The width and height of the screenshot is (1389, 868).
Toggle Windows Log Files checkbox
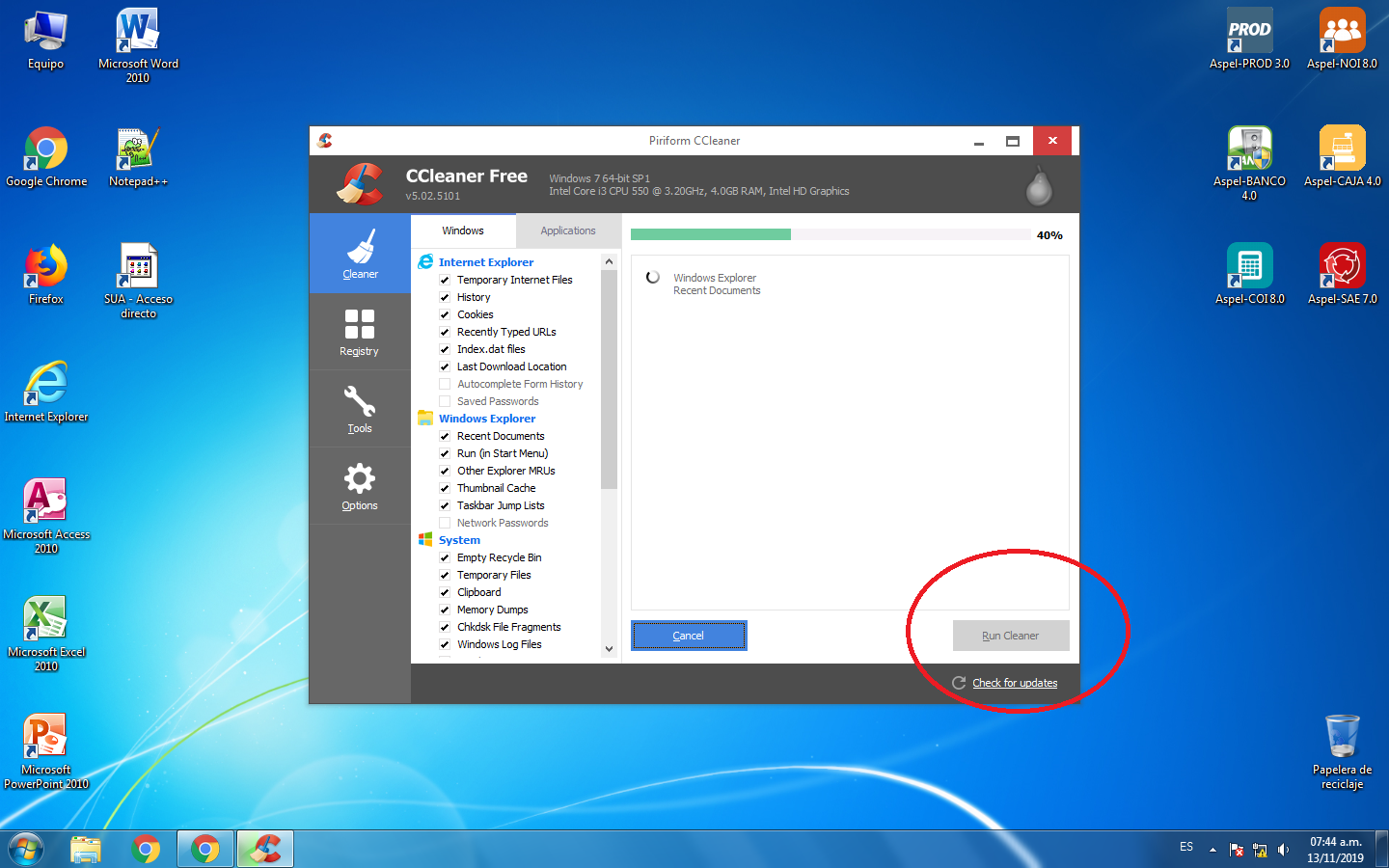(x=445, y=644)
